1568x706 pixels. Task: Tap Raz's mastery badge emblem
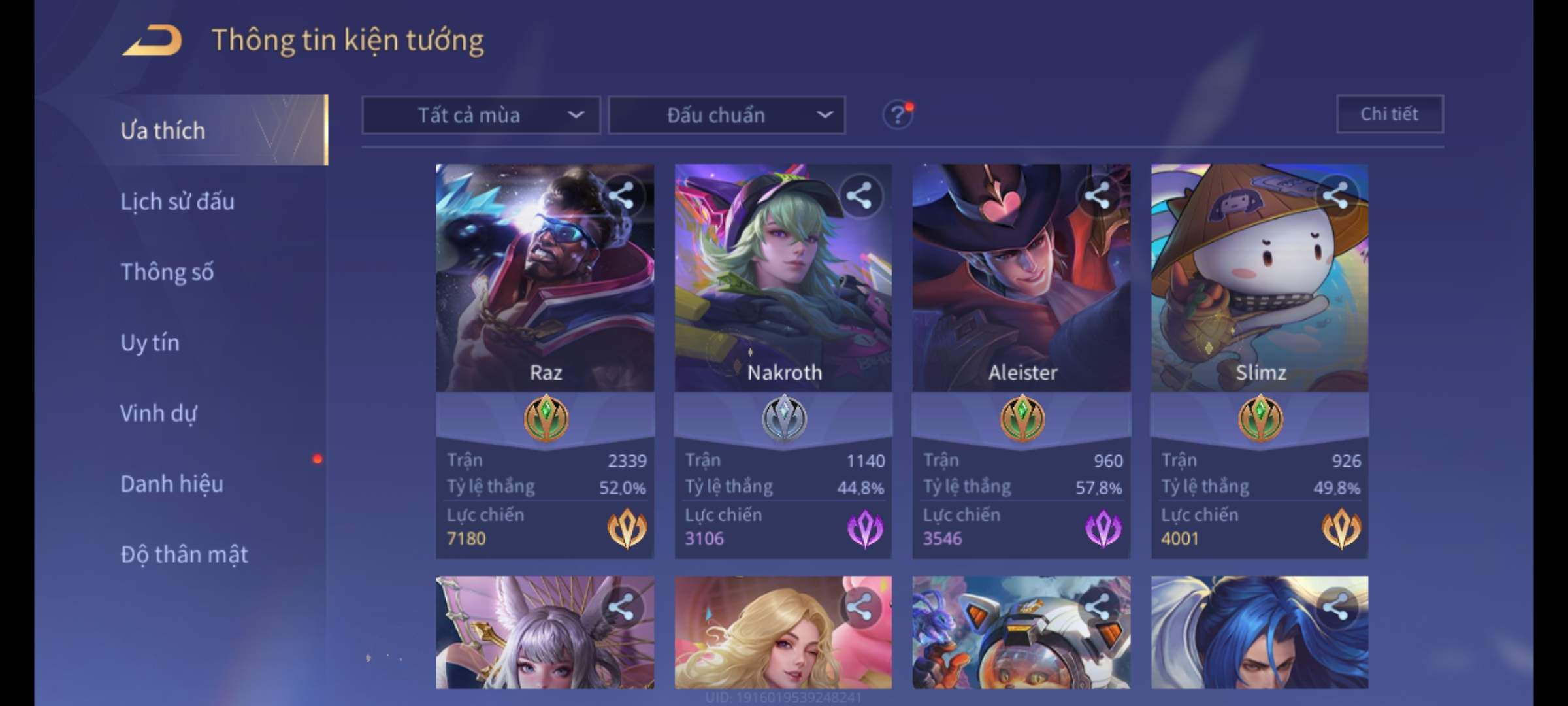(546, 418)
